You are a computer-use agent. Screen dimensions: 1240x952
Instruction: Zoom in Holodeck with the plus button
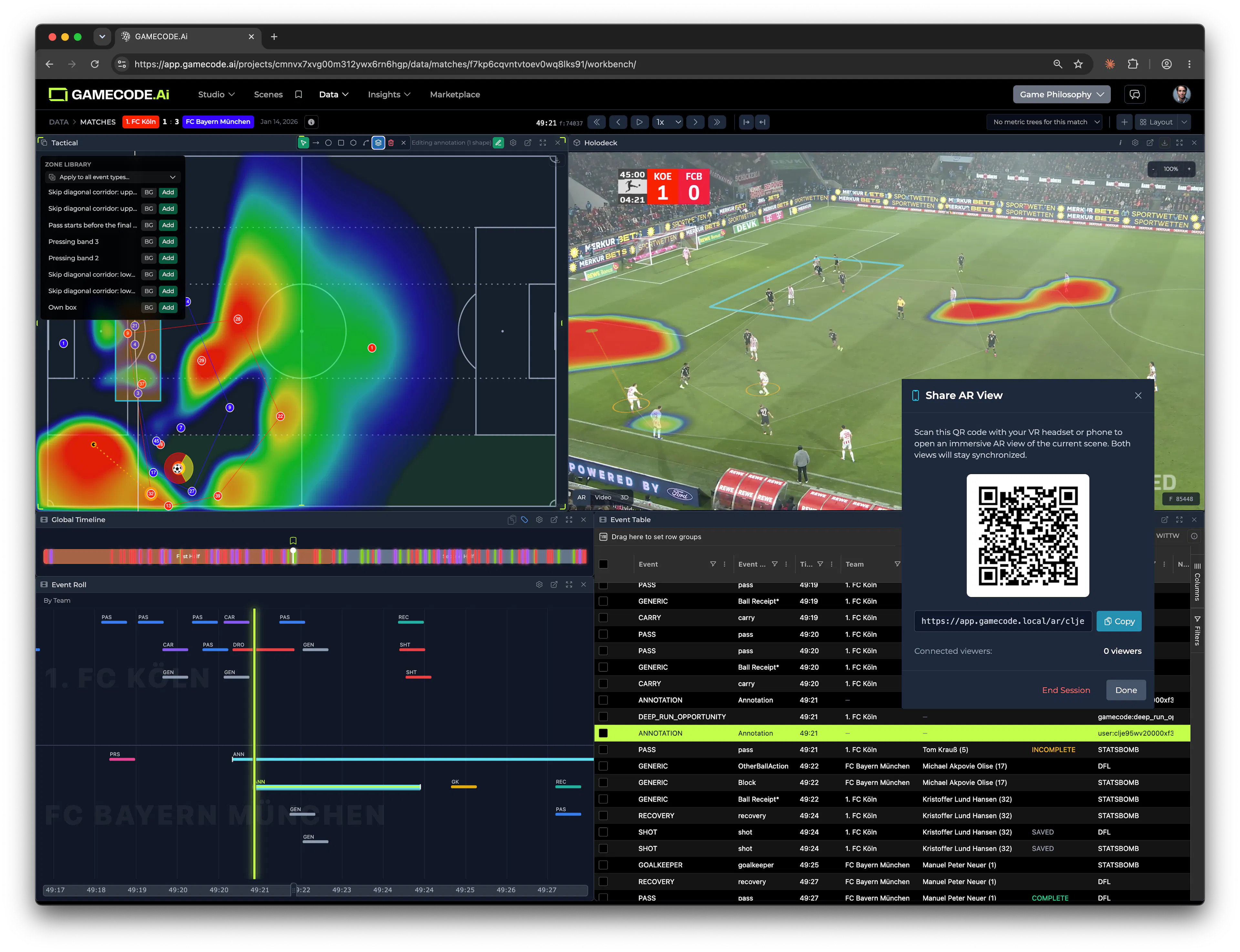coord(1188,169)
